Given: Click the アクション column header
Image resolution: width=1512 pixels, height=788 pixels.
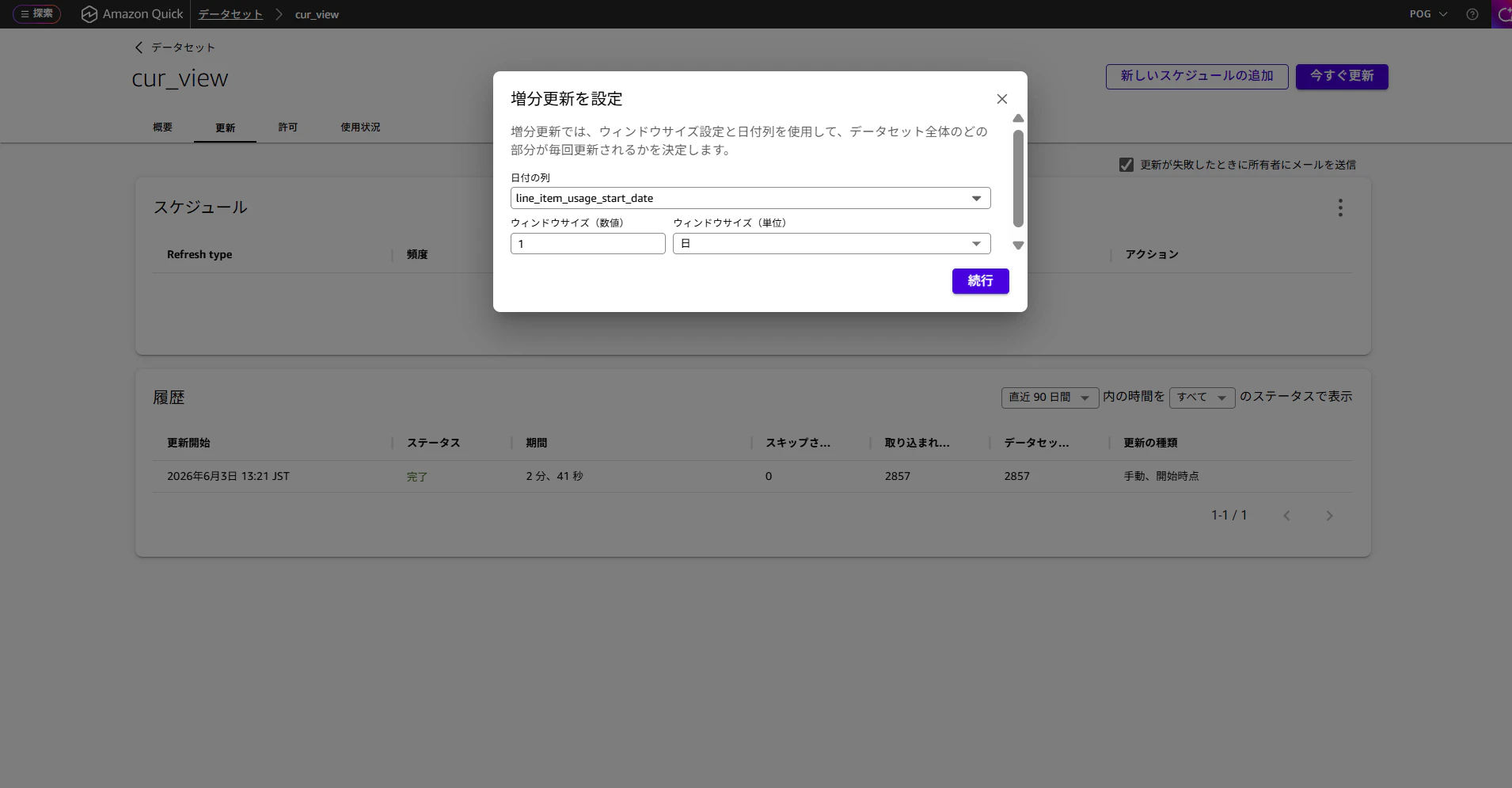Looking at the screenshot, I should pyautogui.click(x=1153, y=254).
